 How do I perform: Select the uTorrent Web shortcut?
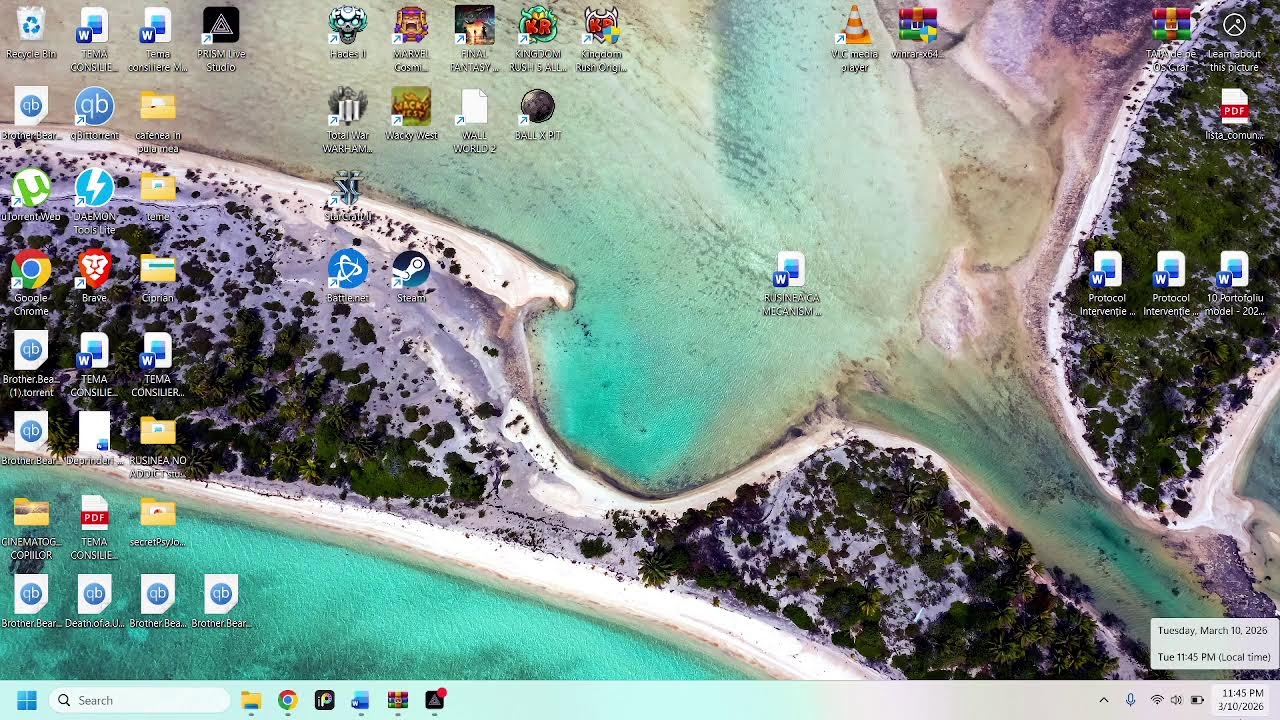(31, 196)
